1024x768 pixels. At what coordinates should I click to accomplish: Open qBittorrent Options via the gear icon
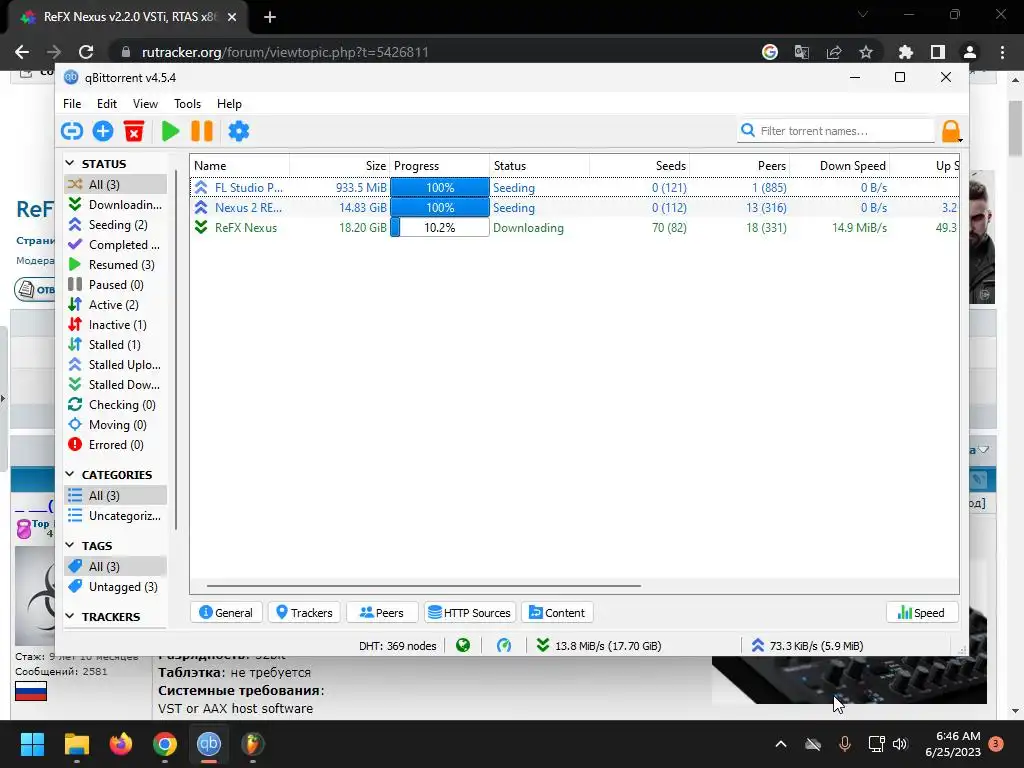(238, 131)
